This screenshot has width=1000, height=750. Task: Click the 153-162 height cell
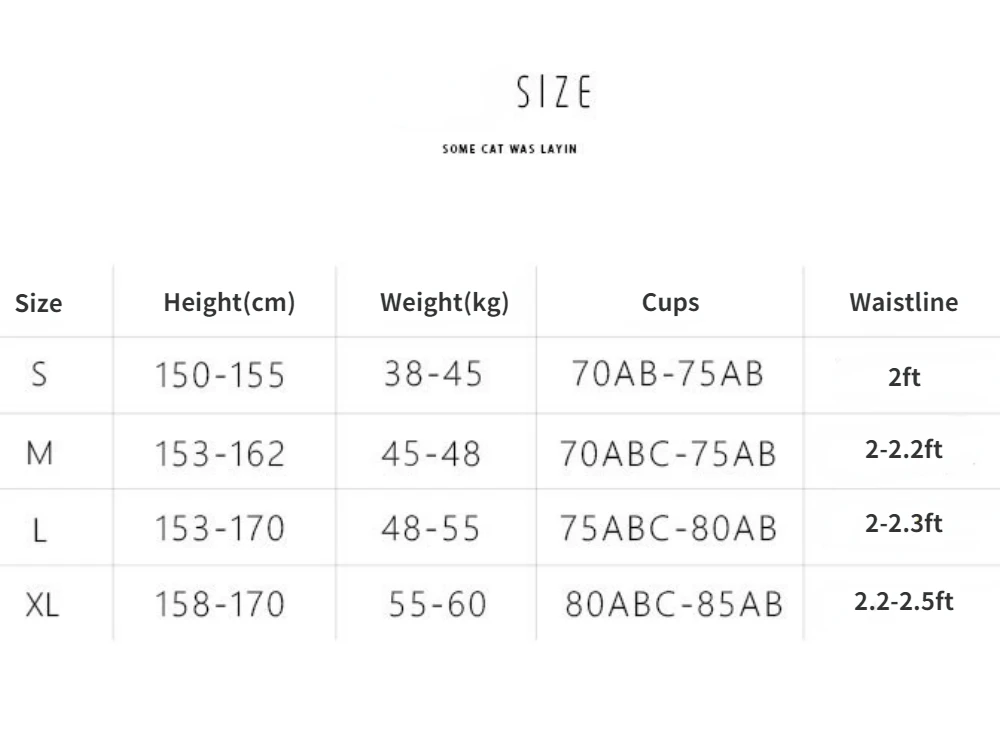(219, 454)
